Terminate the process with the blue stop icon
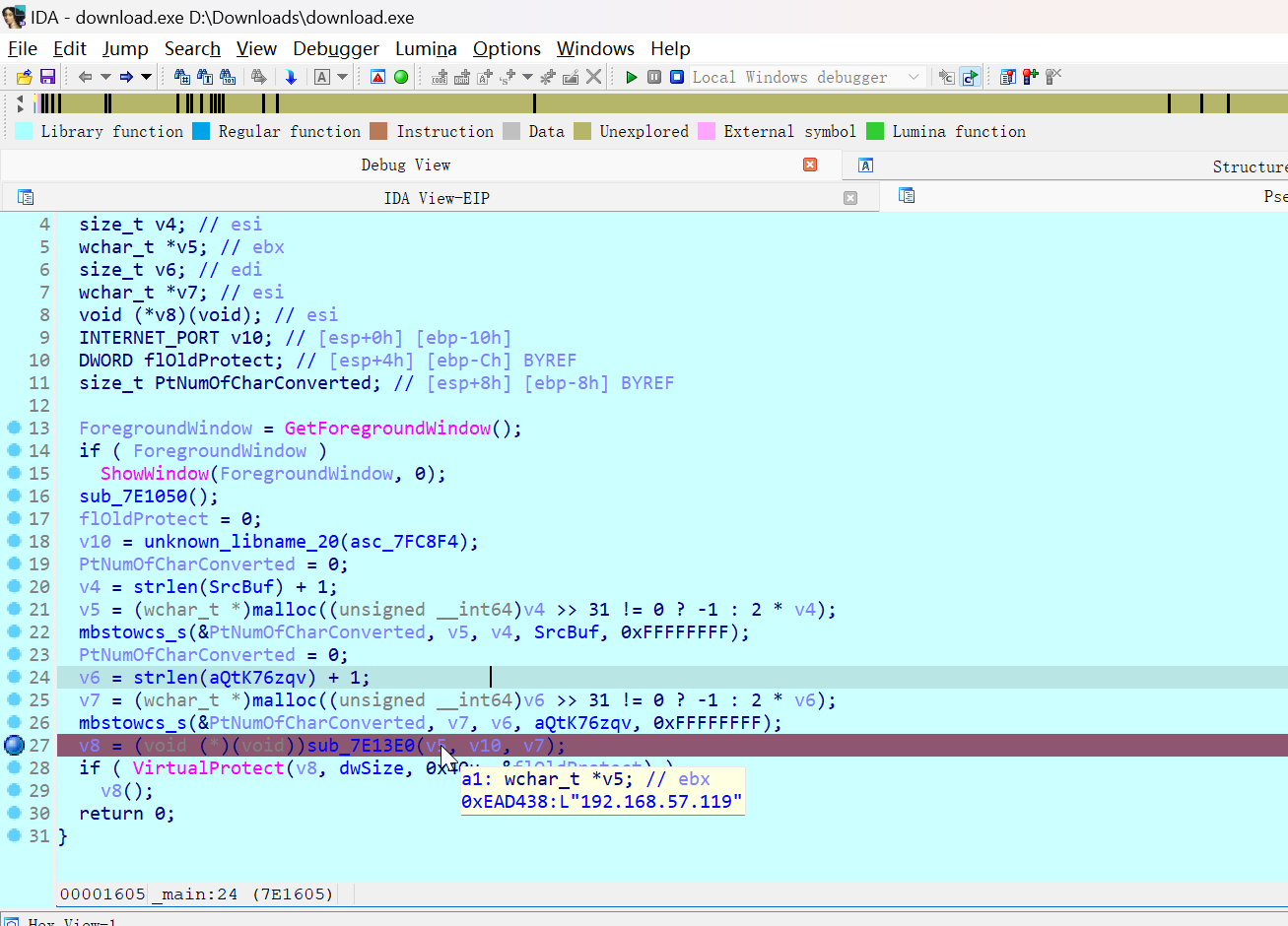Viewport: 1288px width, 926px height. tap(677, 77)
